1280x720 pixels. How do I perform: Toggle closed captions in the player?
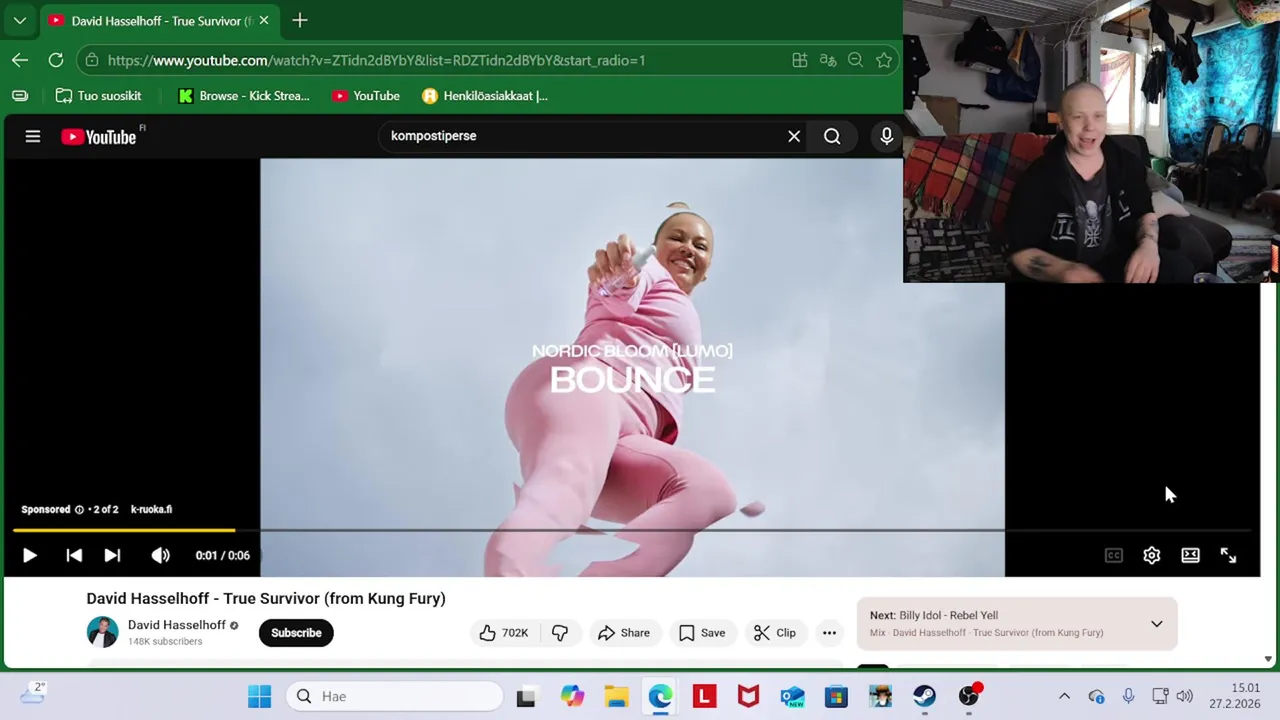[x=1113, y=555]
